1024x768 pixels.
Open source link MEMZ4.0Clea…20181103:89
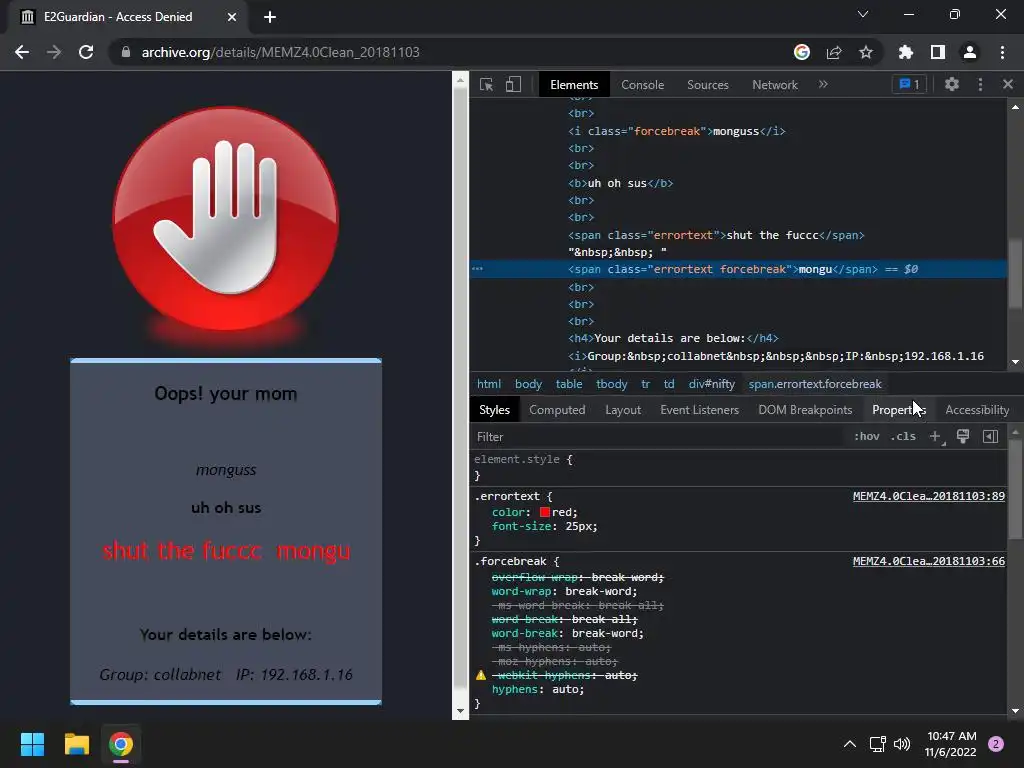[x=929, y=496]
